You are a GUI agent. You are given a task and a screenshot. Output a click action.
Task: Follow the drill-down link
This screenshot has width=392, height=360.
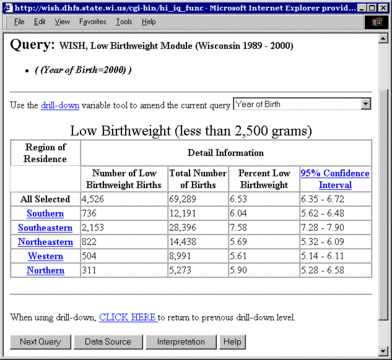tap(60, 105)
